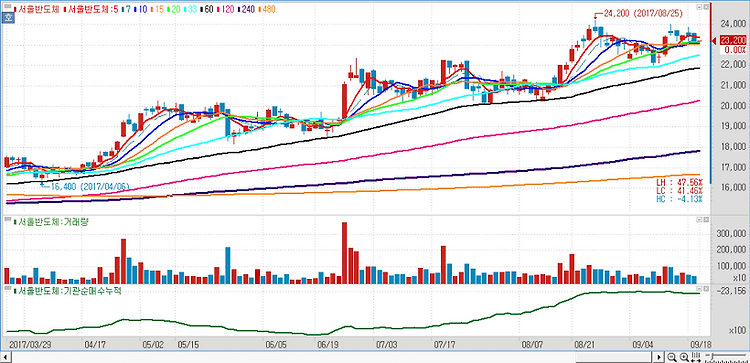The image size is (750, 363).
Task: Click the 20,000 price axis label
Action: [733, 106]
